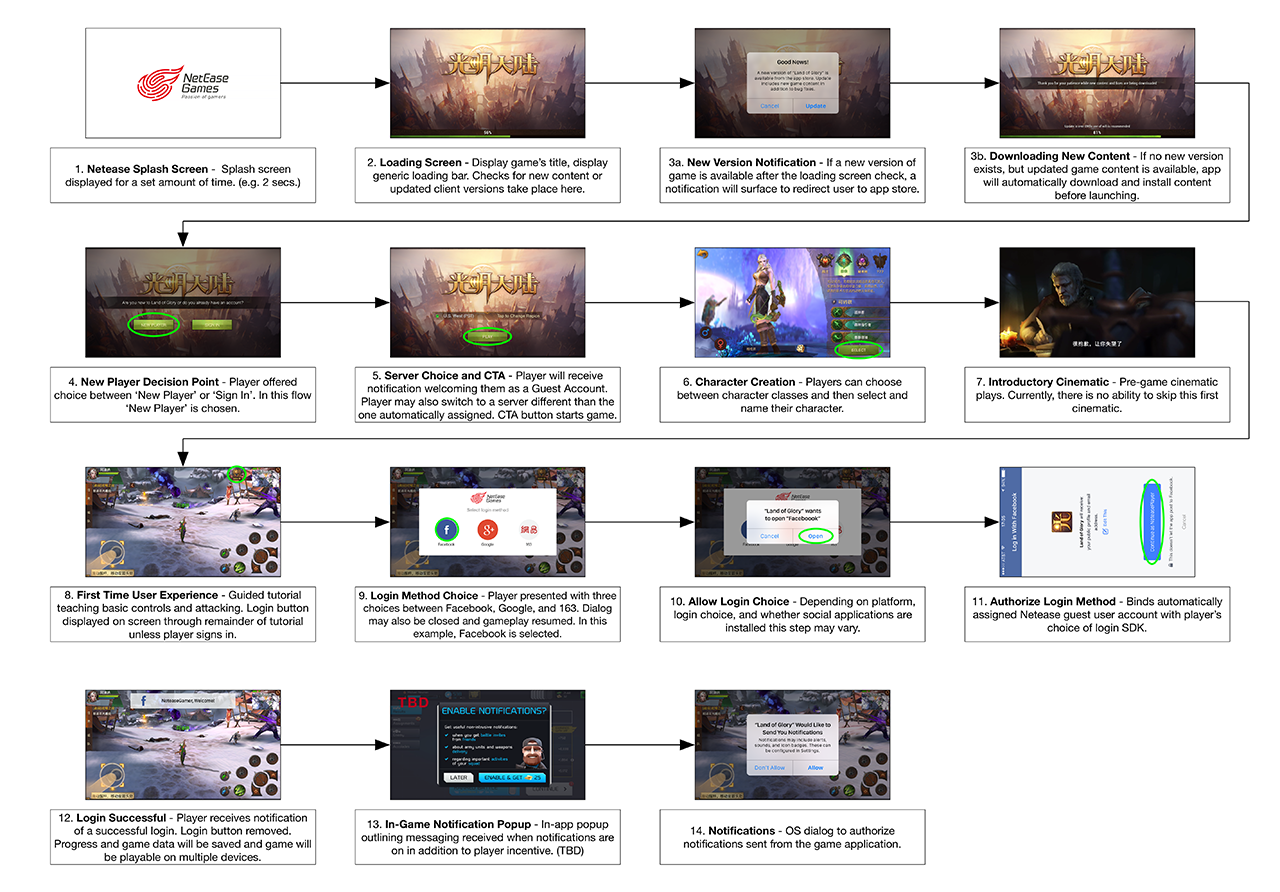Screen dimensions: 1280x892
Task: Click Open in the open Facebook dialog
Action: [x=815, y=535]
